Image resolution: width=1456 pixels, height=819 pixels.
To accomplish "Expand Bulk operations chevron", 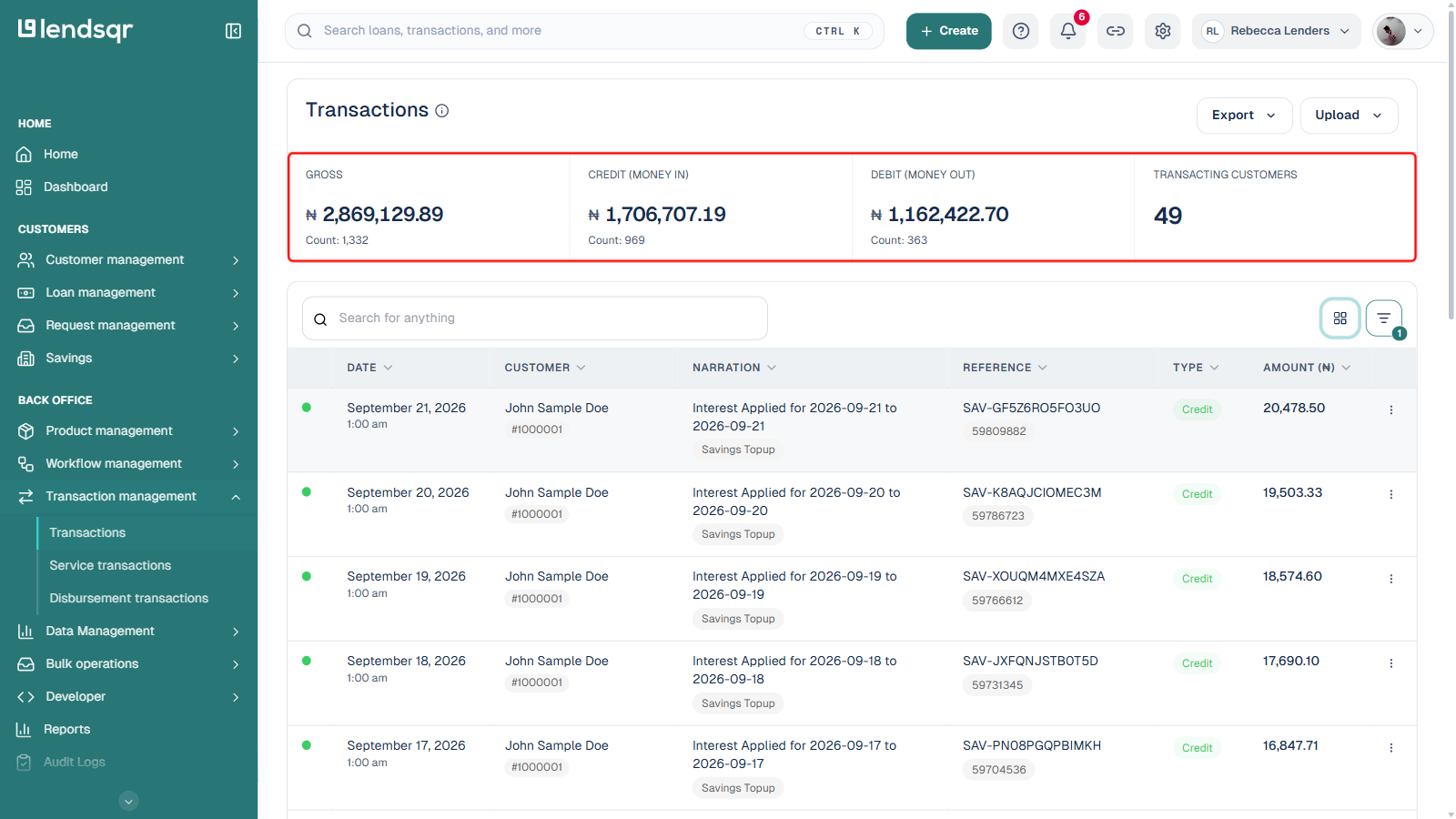I will (x=236, y=664).
